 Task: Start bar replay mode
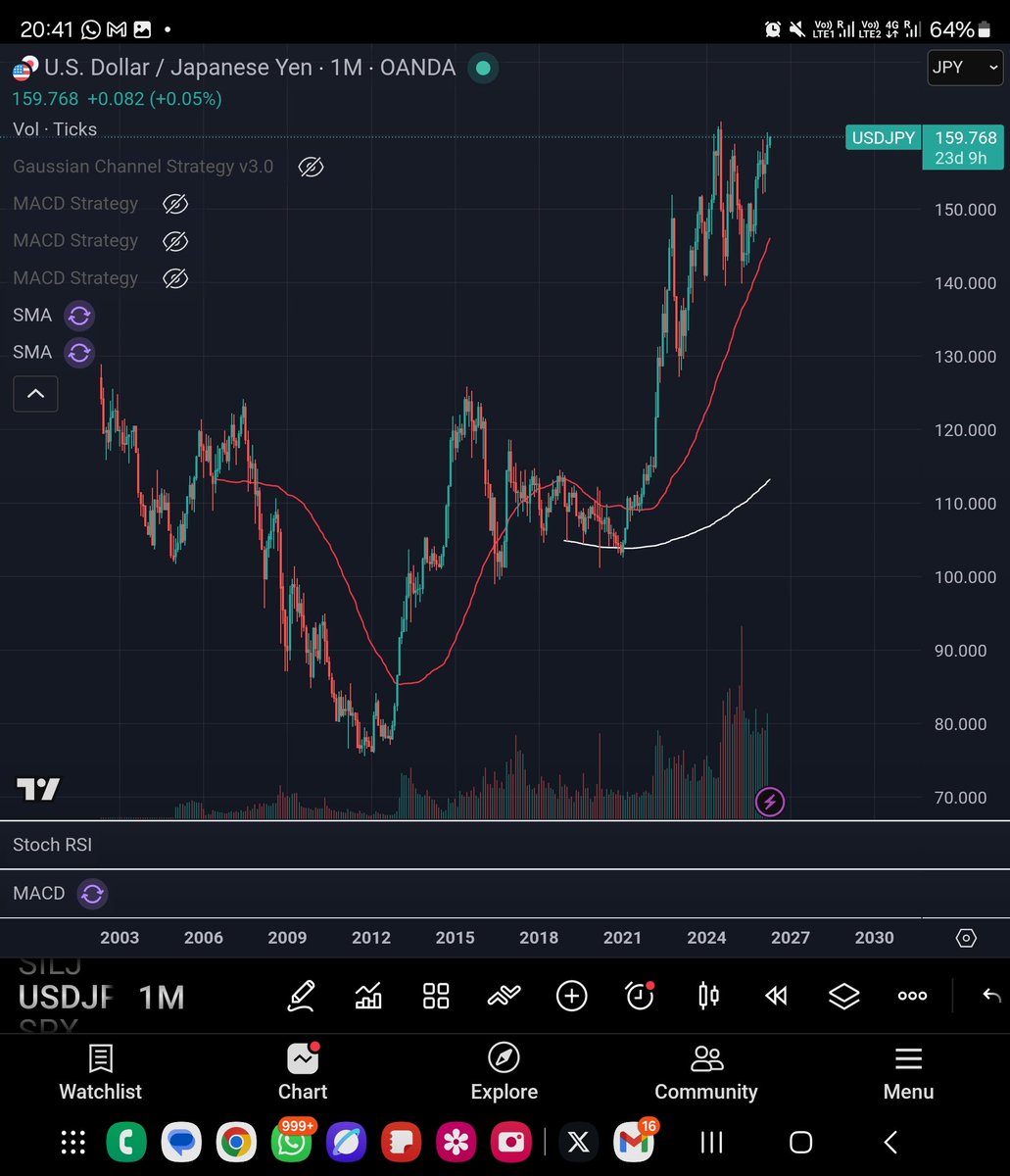[x=775, y=996]
